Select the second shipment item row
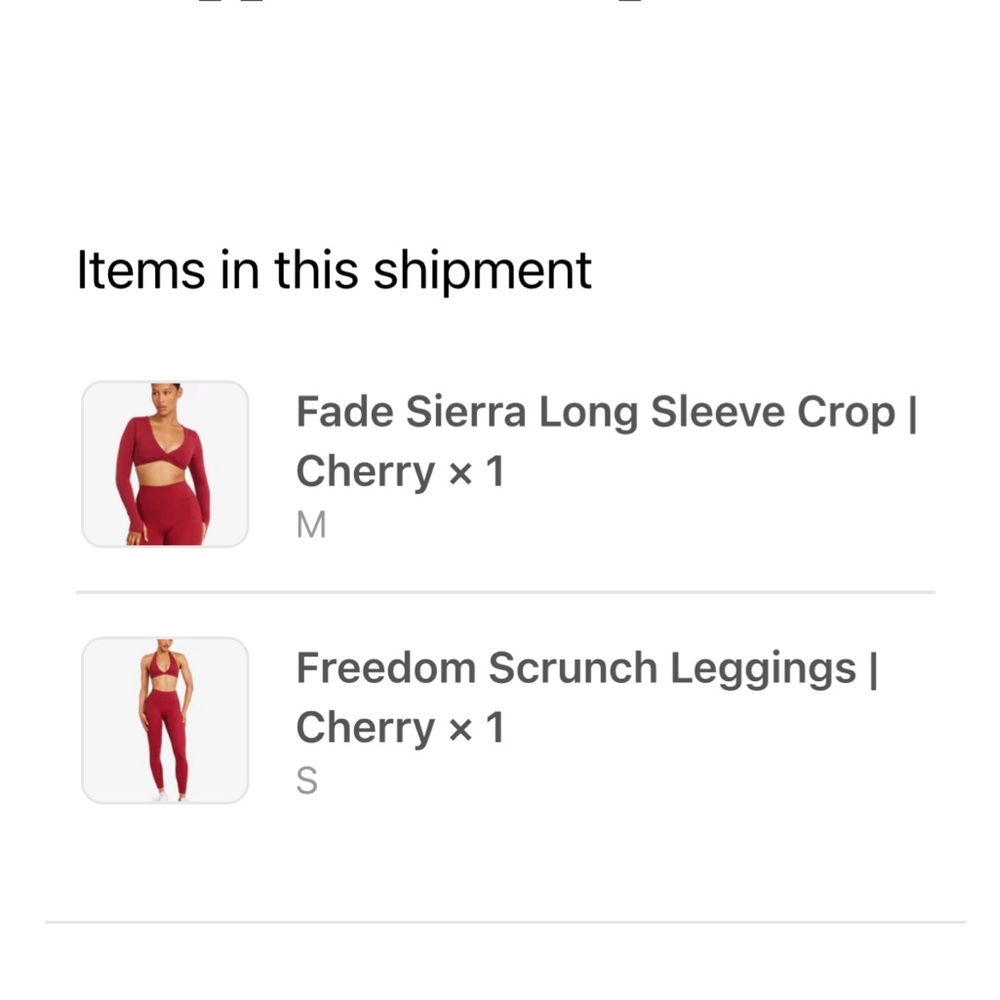Screen dimensions: 1000x1000 tap(500, 719)
